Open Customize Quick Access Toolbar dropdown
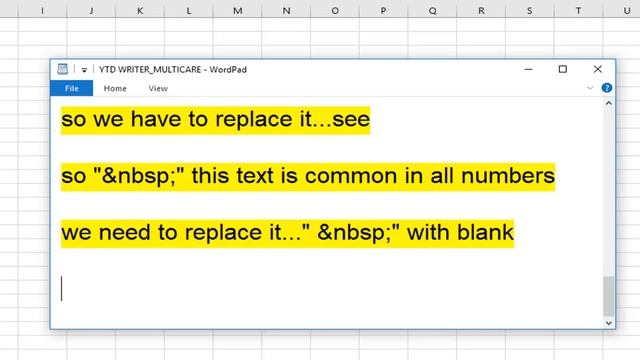Screen dimensions: 640x360 (84, 70)
